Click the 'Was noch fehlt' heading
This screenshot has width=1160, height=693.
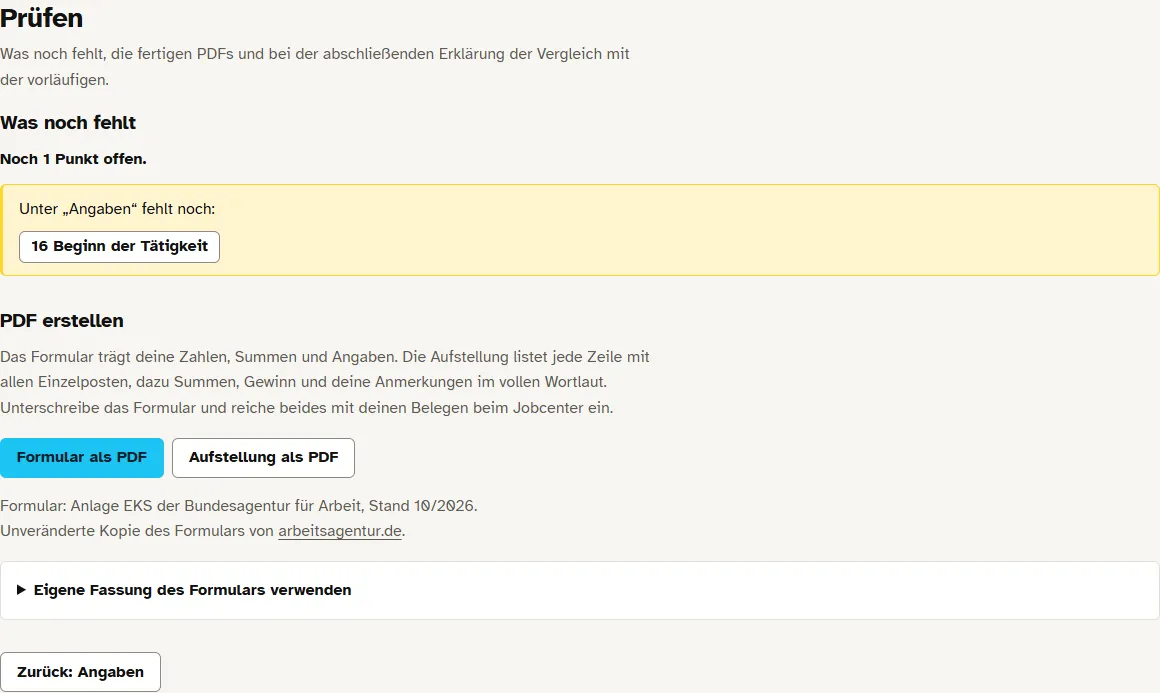coord(68,123)
